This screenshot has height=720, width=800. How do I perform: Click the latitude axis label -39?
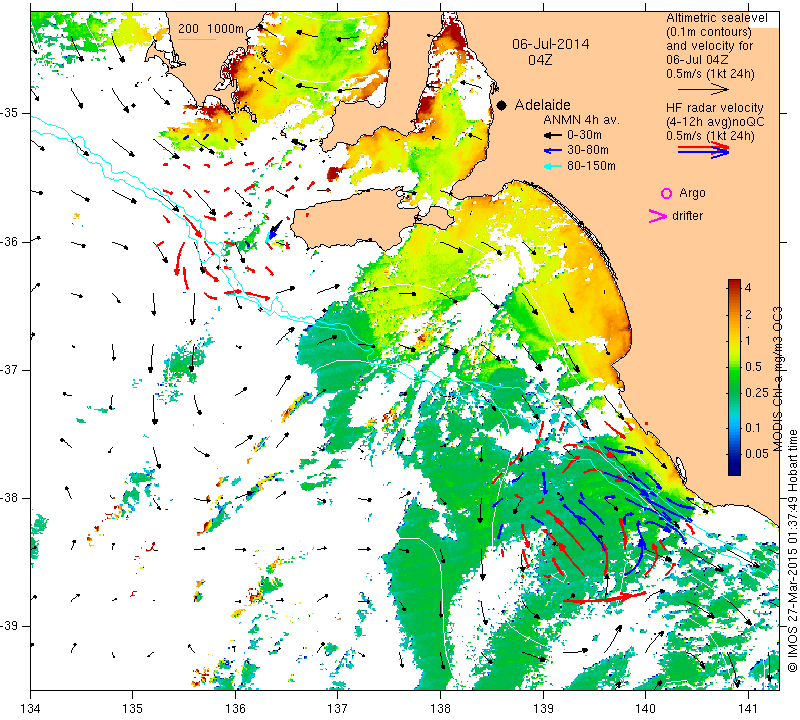(11, 626)
